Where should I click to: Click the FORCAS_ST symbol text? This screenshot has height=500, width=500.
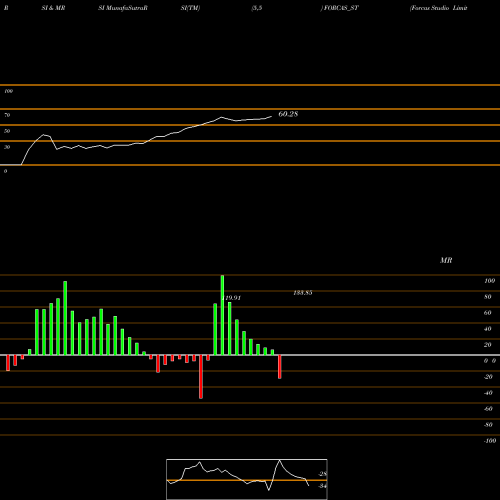tap(341, 8)
